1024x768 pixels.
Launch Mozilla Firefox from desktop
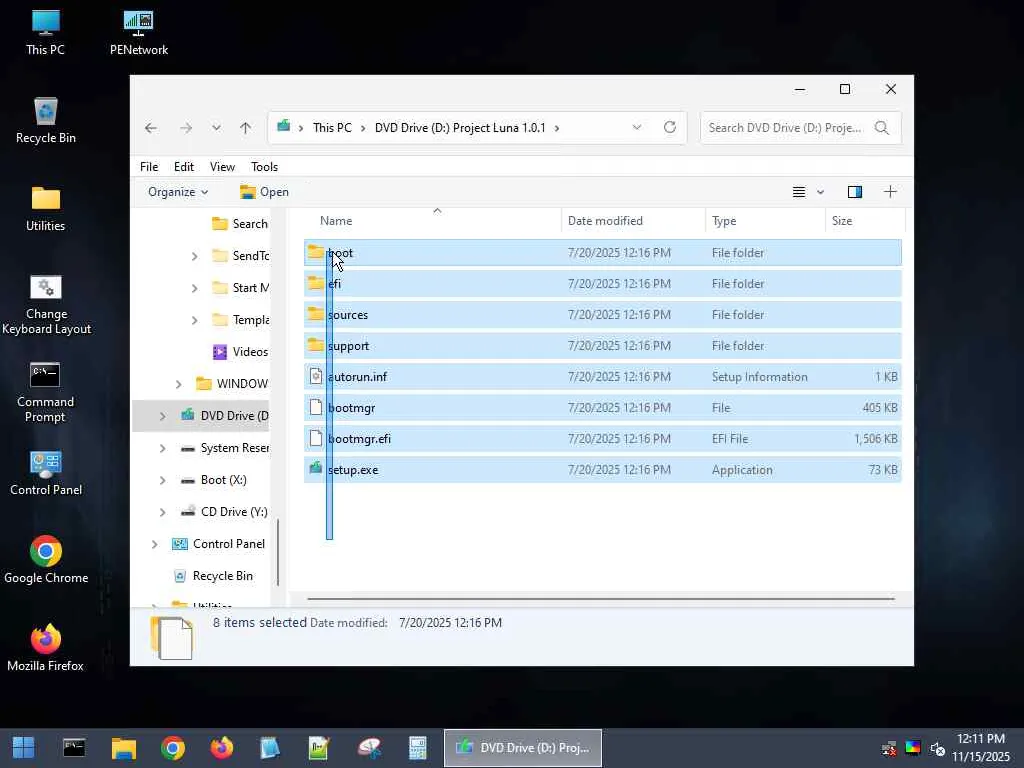point(45,648)
